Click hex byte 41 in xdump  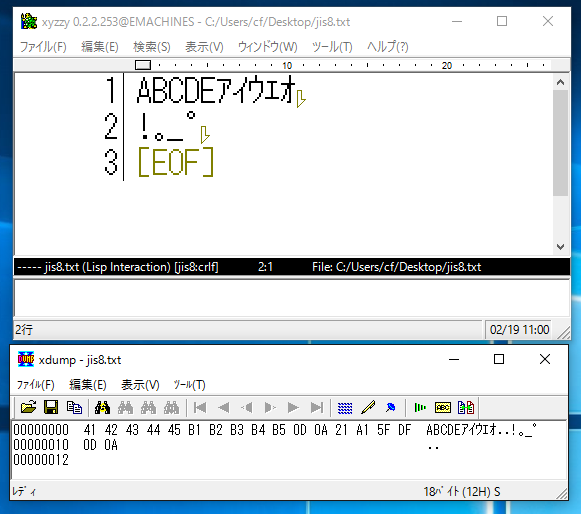coord(90,430)
